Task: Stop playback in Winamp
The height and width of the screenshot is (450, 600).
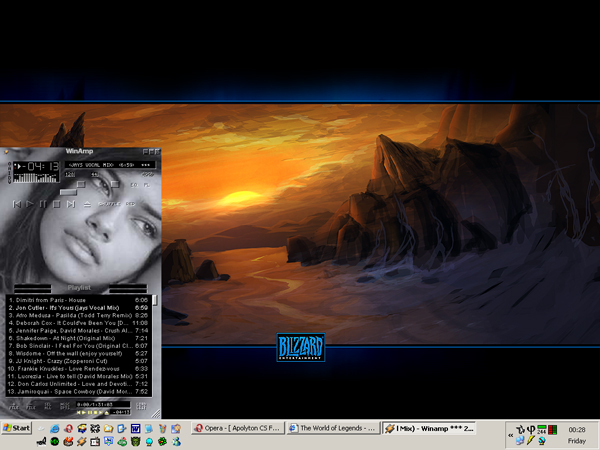Action: coord(58,204)
